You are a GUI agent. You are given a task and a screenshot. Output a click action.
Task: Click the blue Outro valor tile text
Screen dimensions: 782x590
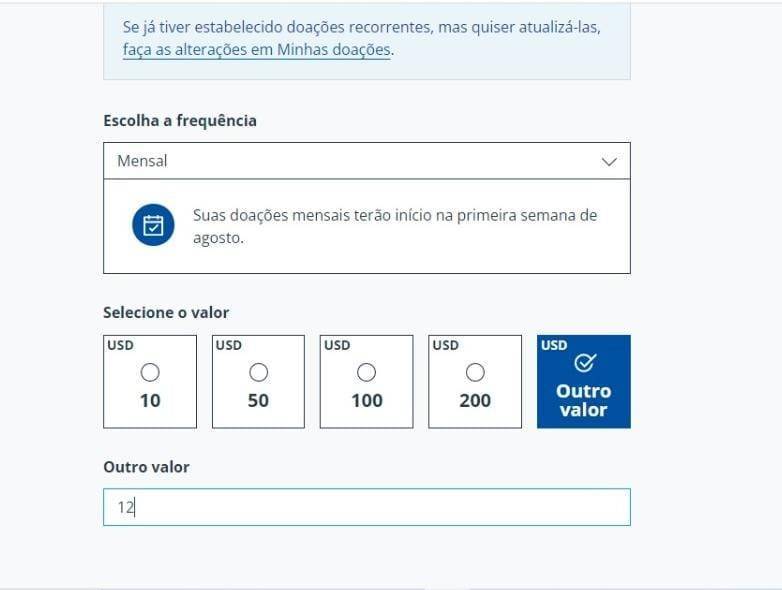click(583, 400)
